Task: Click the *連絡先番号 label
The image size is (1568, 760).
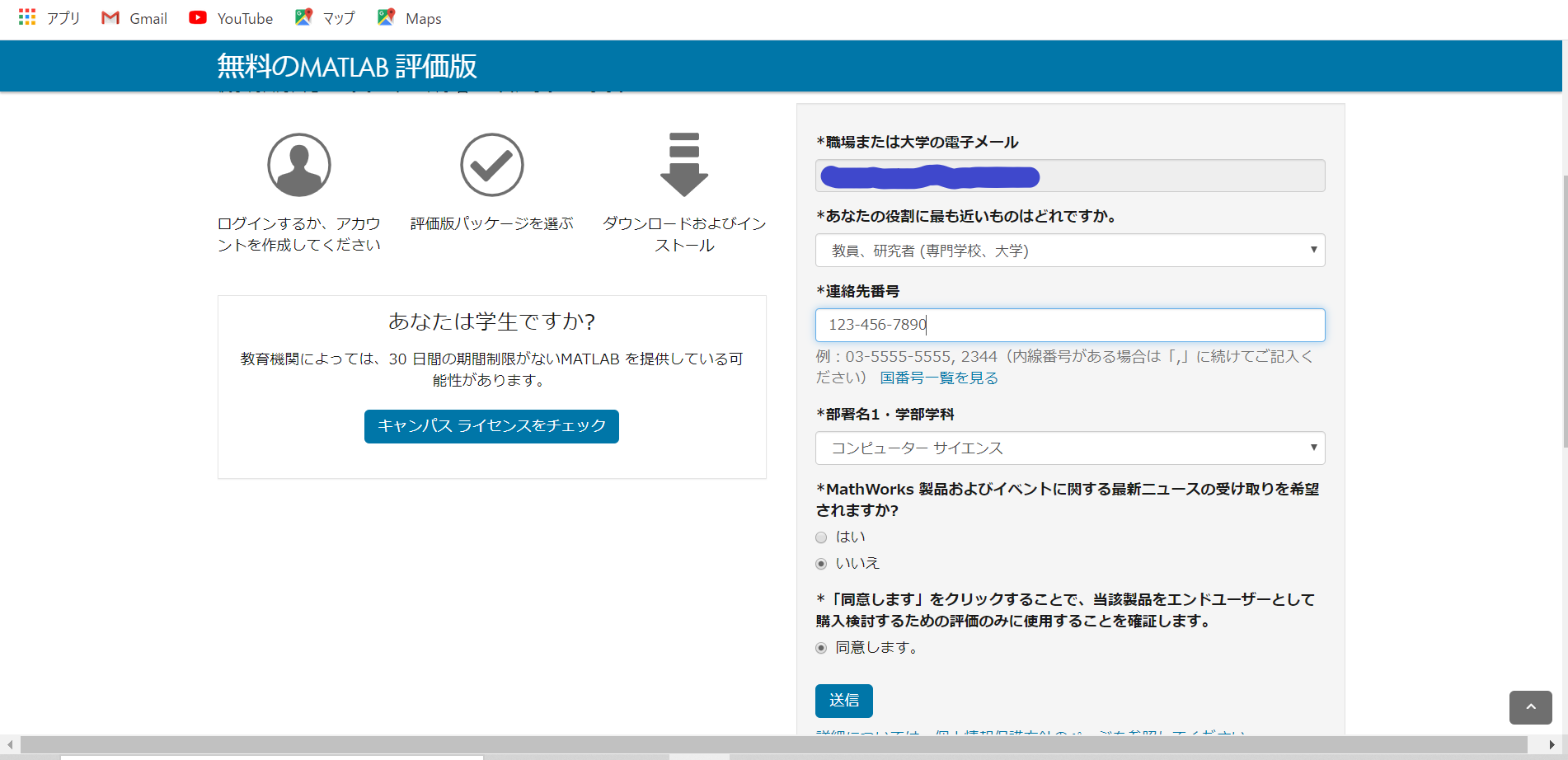Action: [857, 291]
